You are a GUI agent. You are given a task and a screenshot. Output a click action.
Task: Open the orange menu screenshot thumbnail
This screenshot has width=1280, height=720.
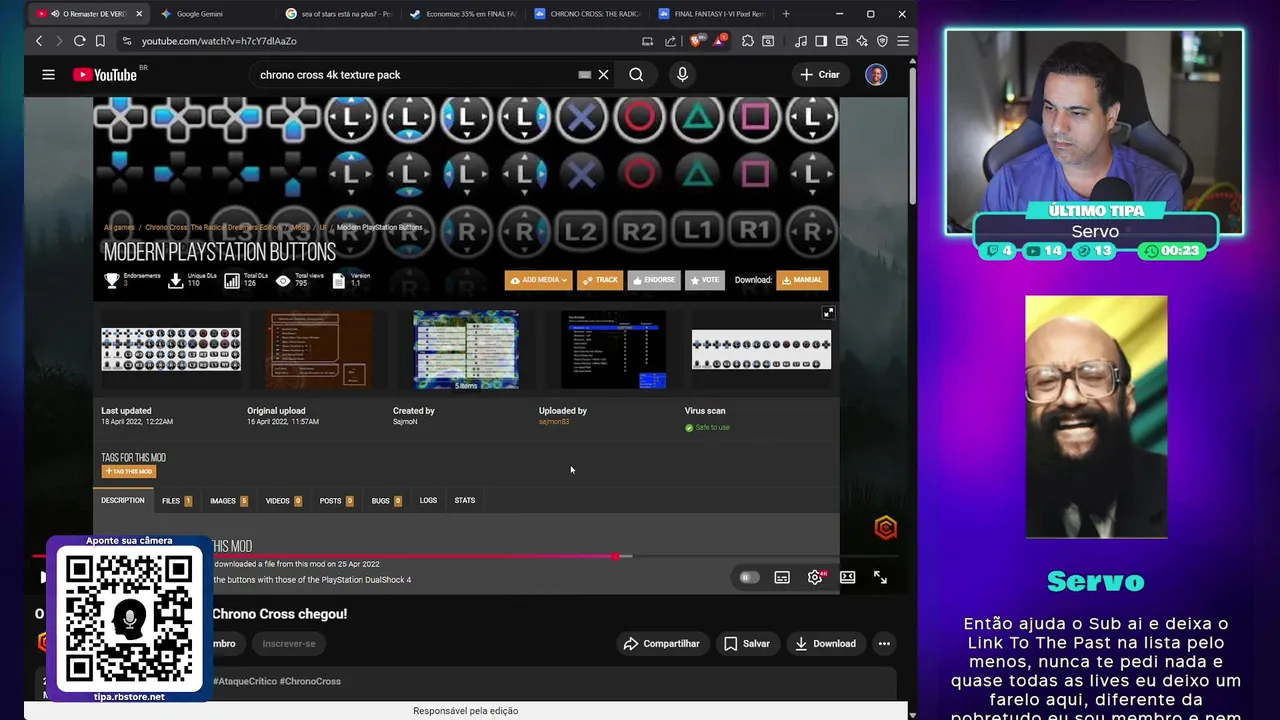(319, 349)
